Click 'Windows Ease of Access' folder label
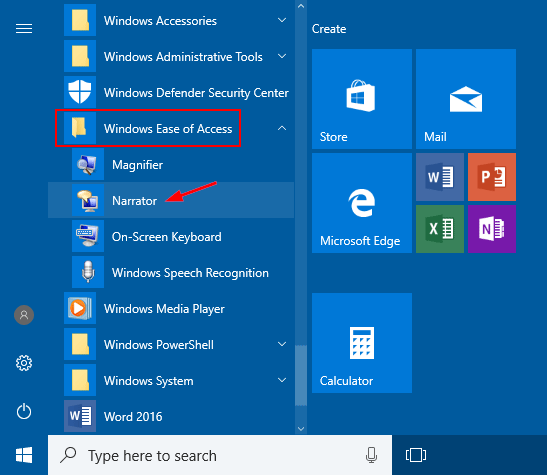547x475 pixels. pos(168,129)
